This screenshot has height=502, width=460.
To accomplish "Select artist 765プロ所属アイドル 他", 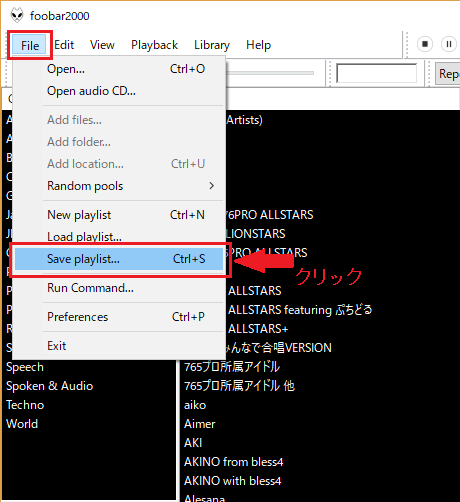I will click(320, 386).
